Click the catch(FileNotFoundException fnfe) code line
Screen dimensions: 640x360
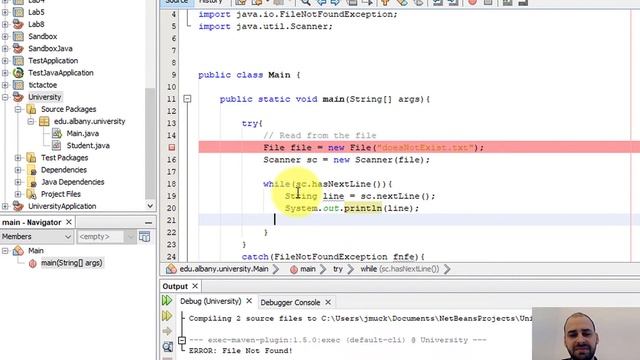click(333, 257)
